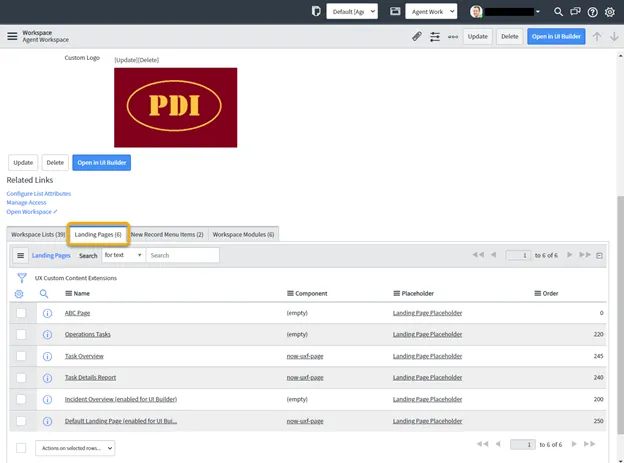624x463 pixels.
Task: Click the attachments paperclip icon
Action: pyautogui.click(x=417, y=36)
